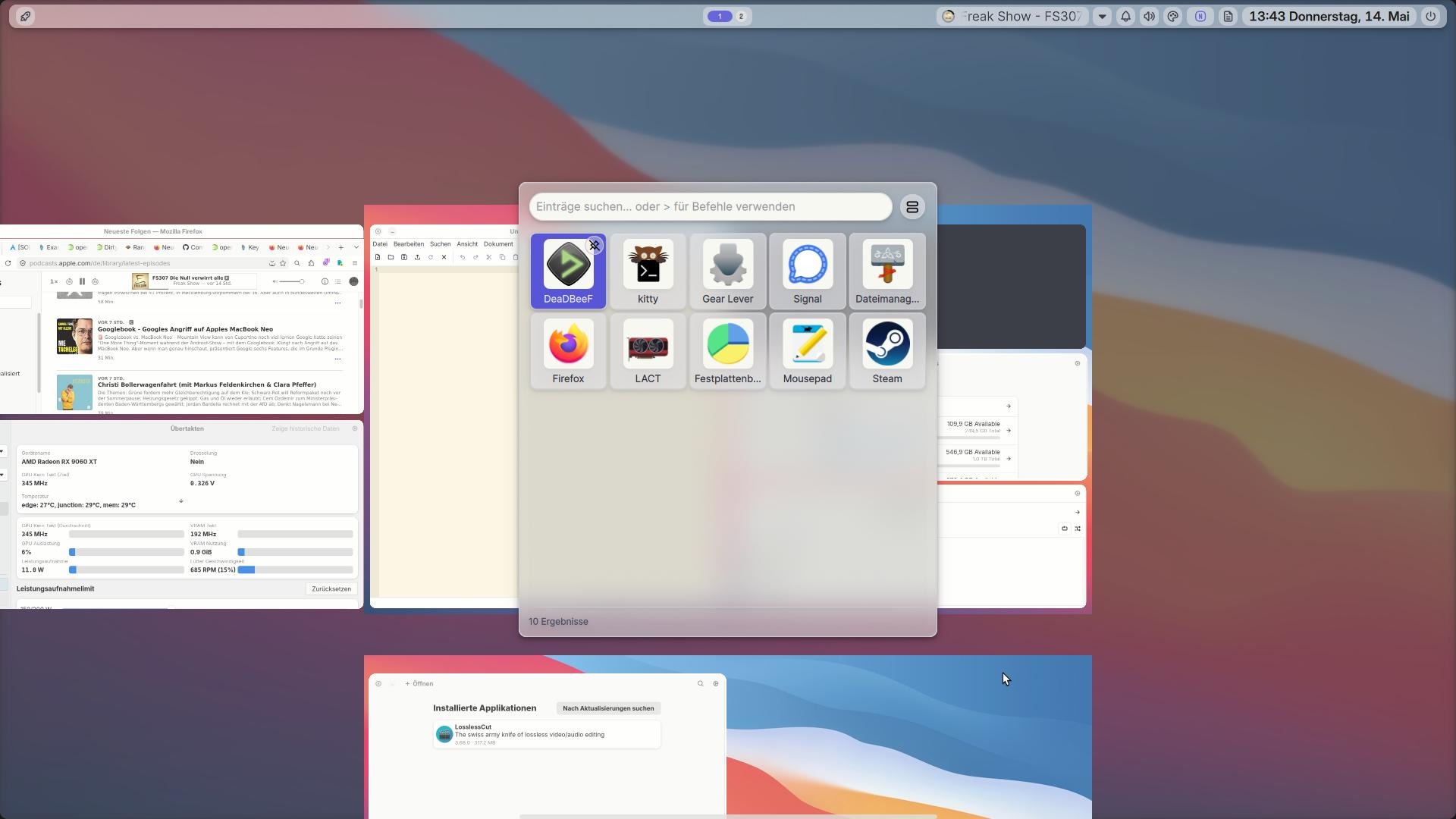Click Zeige historische Daten in LACT
Image resolution: width=1456 pixels, height=819 pixels.
pos(306,429)
